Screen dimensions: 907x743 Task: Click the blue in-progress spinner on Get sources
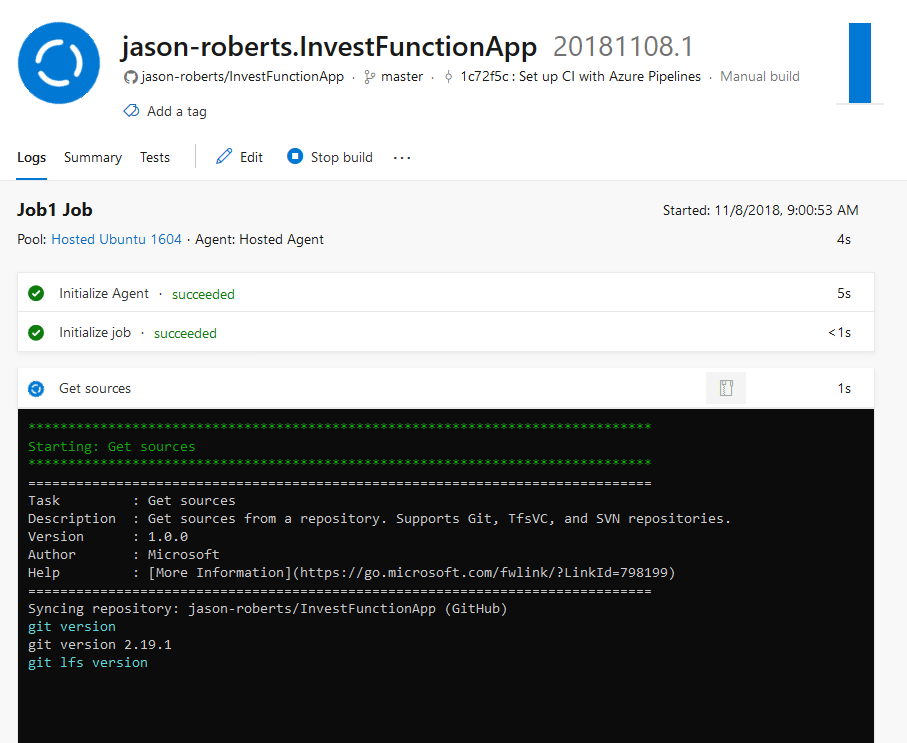point(37,388)
